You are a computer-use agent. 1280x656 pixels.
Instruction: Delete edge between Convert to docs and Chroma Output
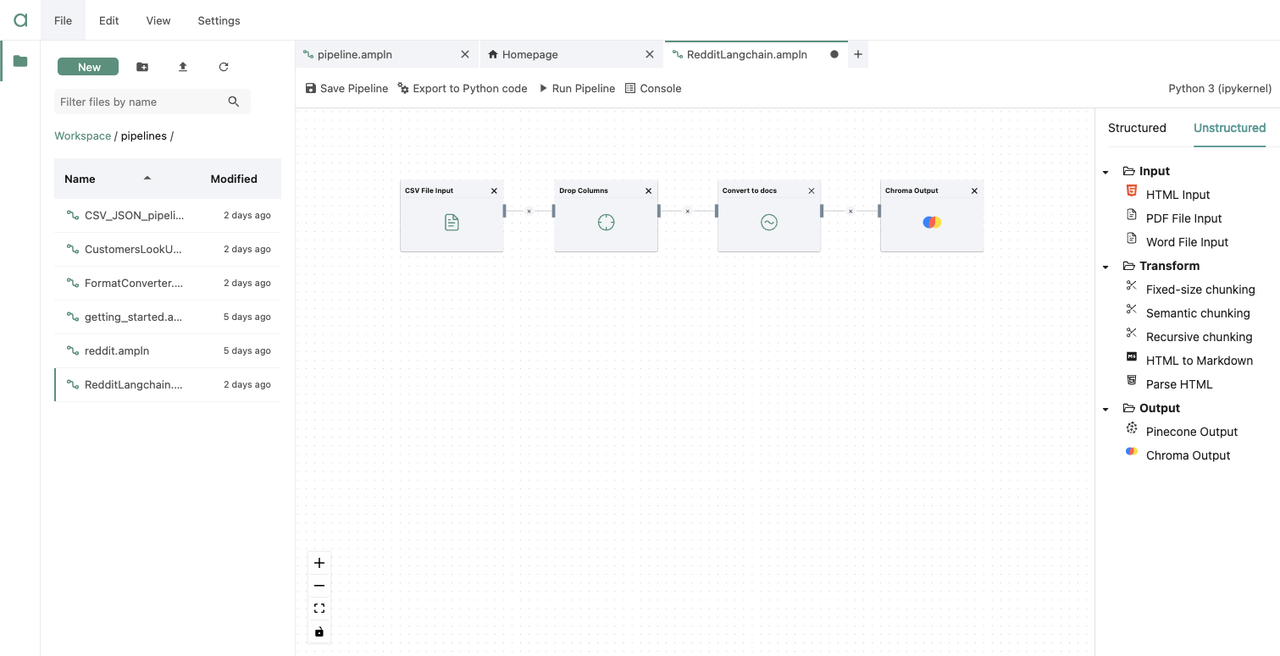[850, 211]
